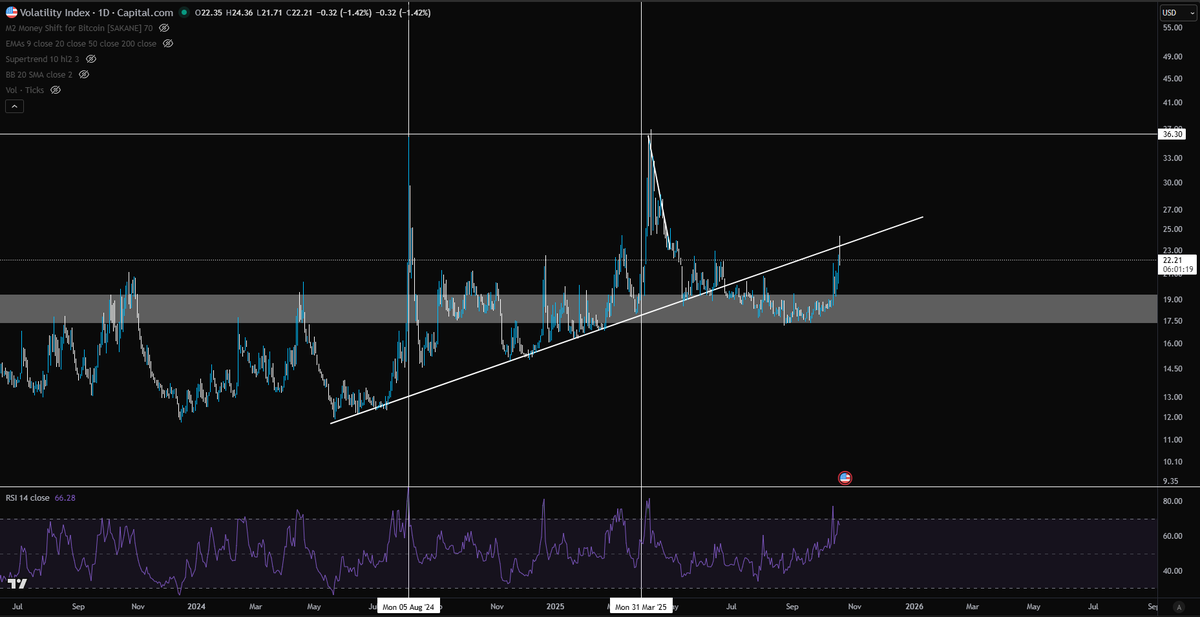Click the US flag event marker above the RSI pane
1200x617 pixels.
(844, 478)
